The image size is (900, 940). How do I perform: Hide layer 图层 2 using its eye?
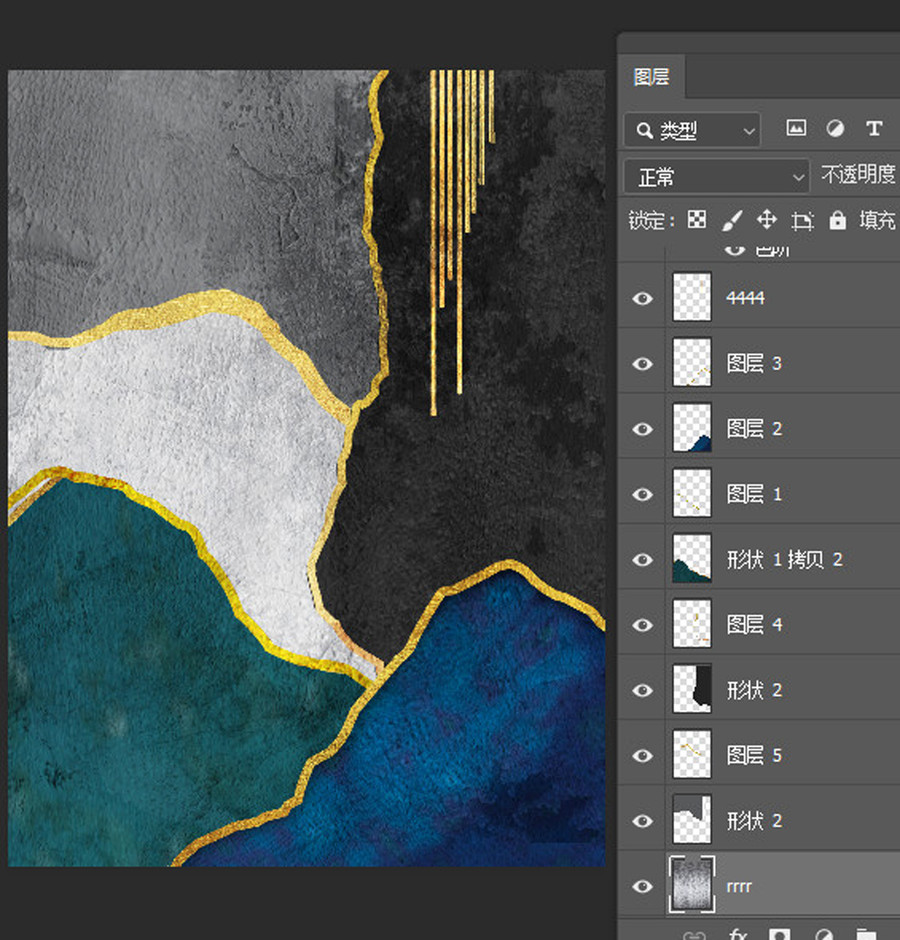642,429
